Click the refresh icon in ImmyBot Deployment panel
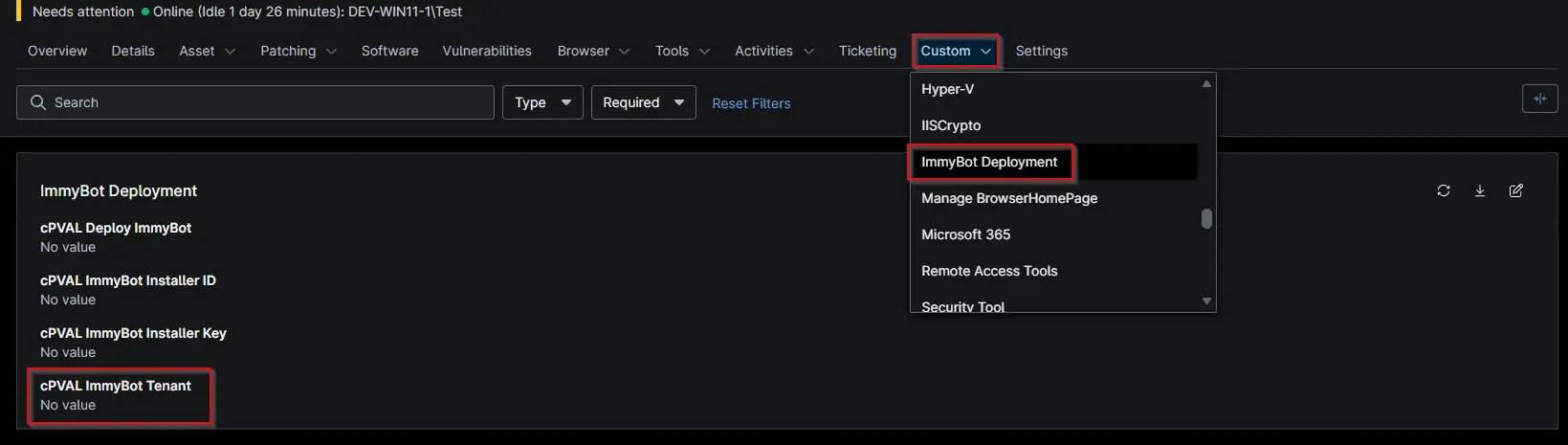1568x445 pixels. tap(1443, 191)
